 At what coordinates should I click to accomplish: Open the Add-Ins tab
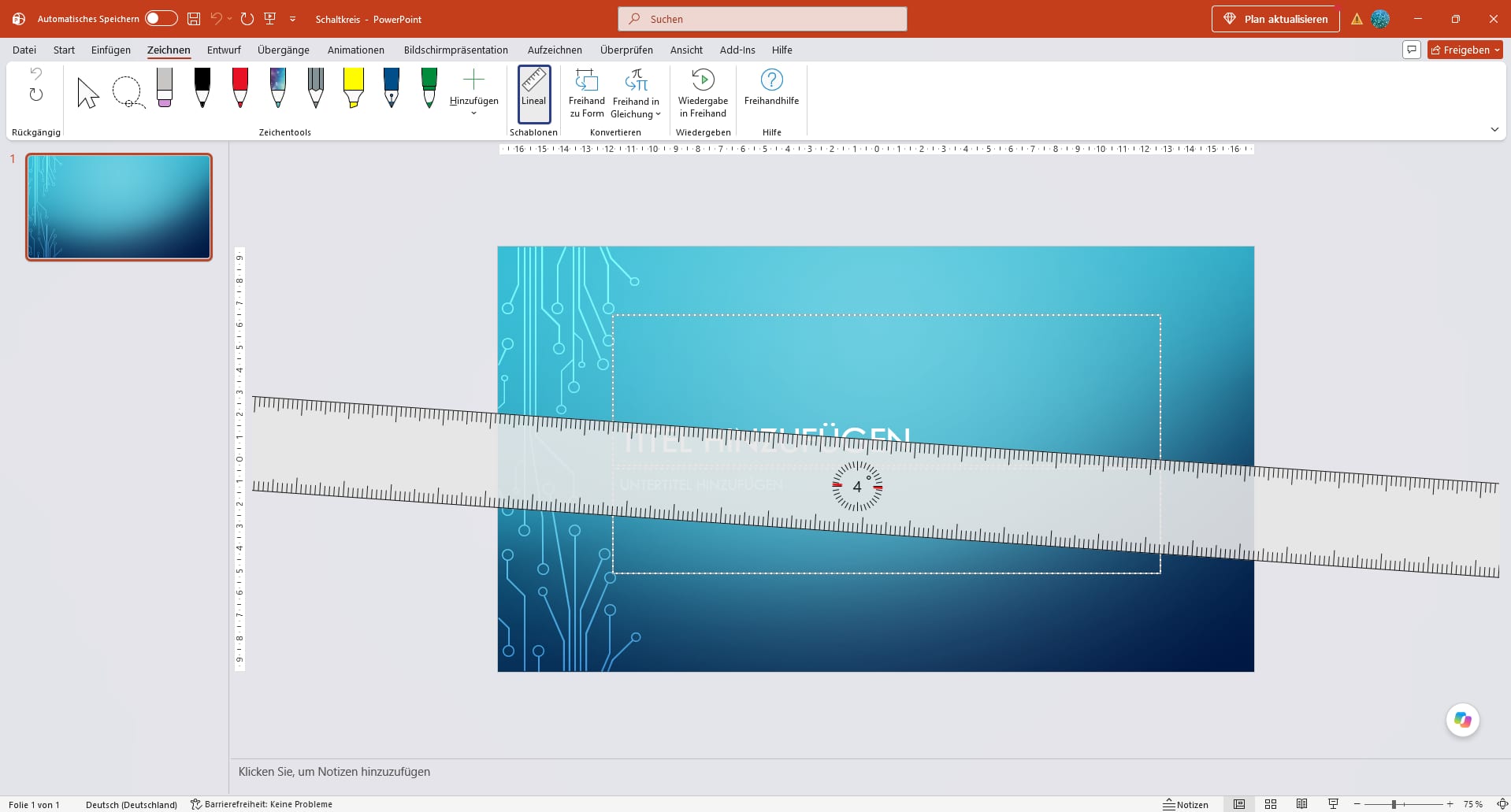coord(737,50)
